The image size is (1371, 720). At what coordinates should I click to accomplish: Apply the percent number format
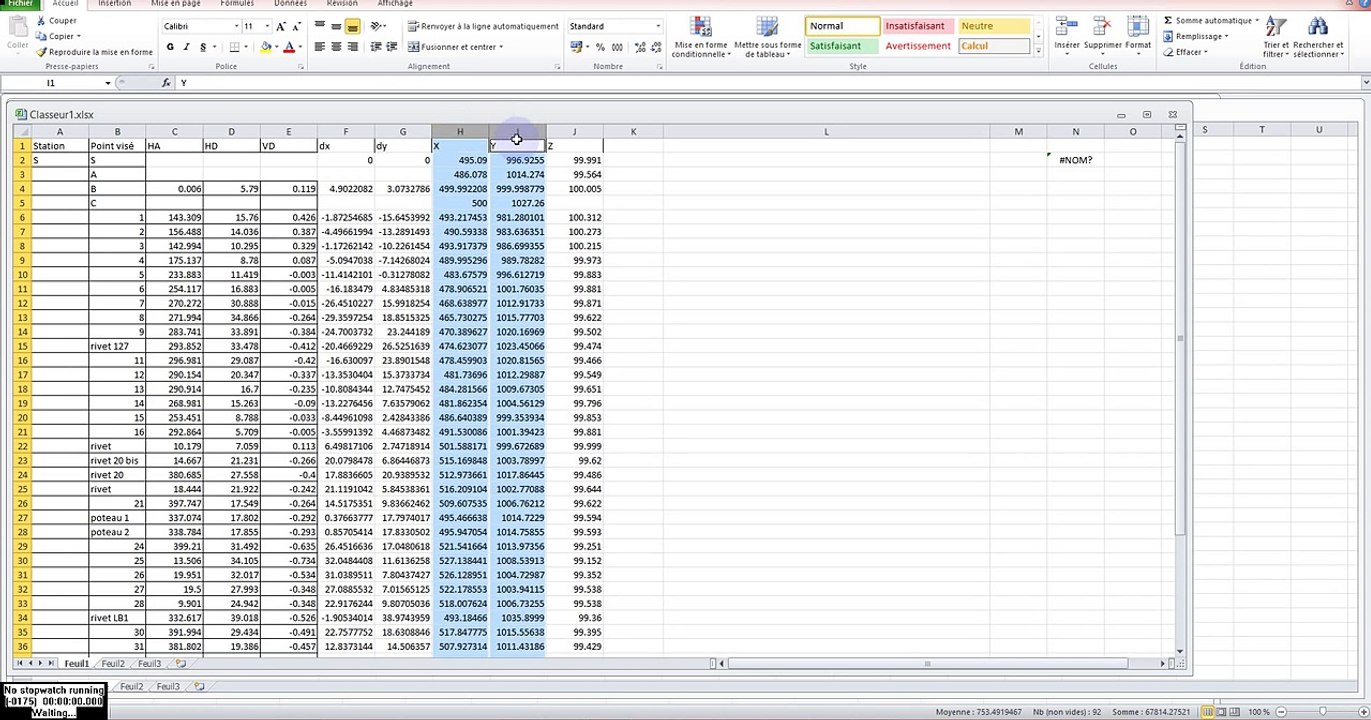coord(600,47)
